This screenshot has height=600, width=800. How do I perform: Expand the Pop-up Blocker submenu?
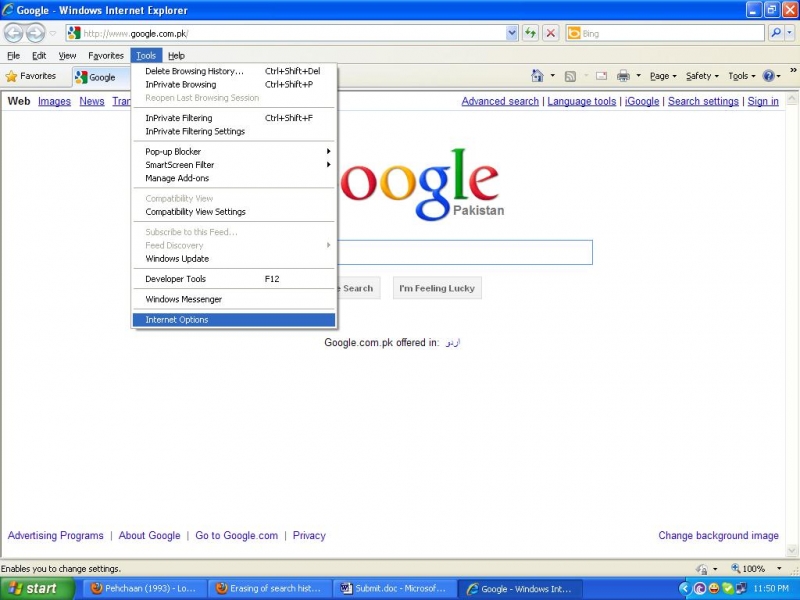click(175, 150)
